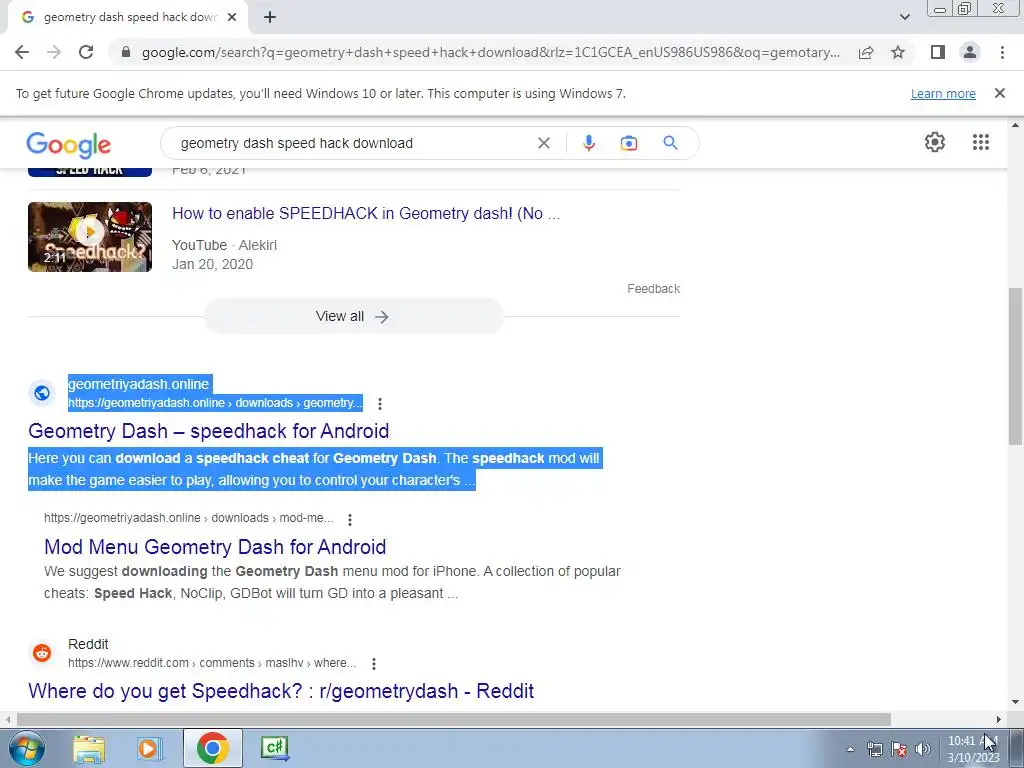This screenshot has height=768, width=1024.
Task: Open a new tab with plus button
Action: (x=270, y=17)
